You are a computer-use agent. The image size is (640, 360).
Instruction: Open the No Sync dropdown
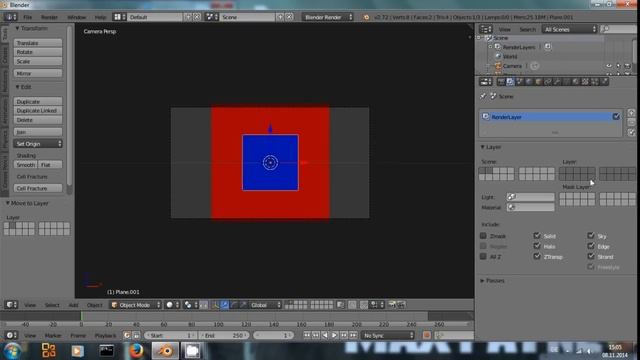click(x=388, y=335)
